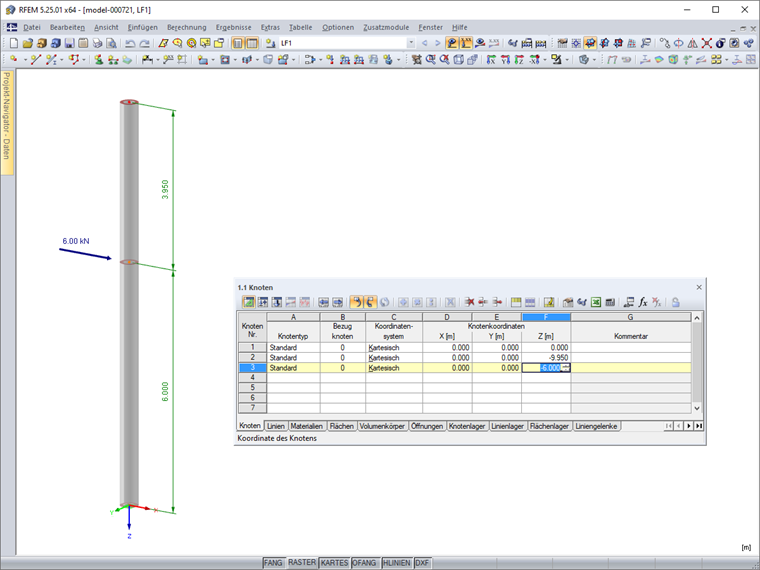Click the print preview icon

coord(111,43)
